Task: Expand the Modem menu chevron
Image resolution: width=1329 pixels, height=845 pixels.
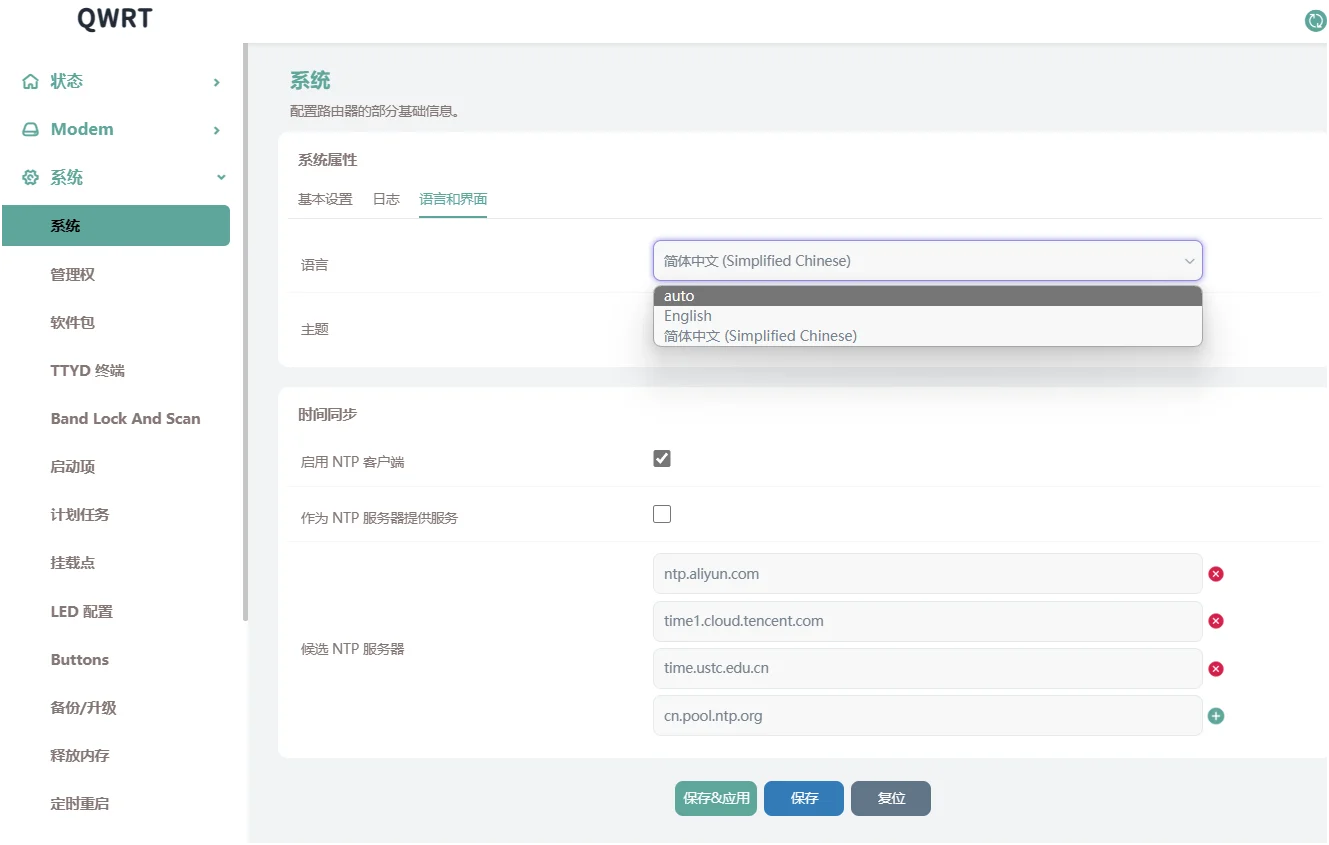Action: pyautogui.click(x=216, y=130)
